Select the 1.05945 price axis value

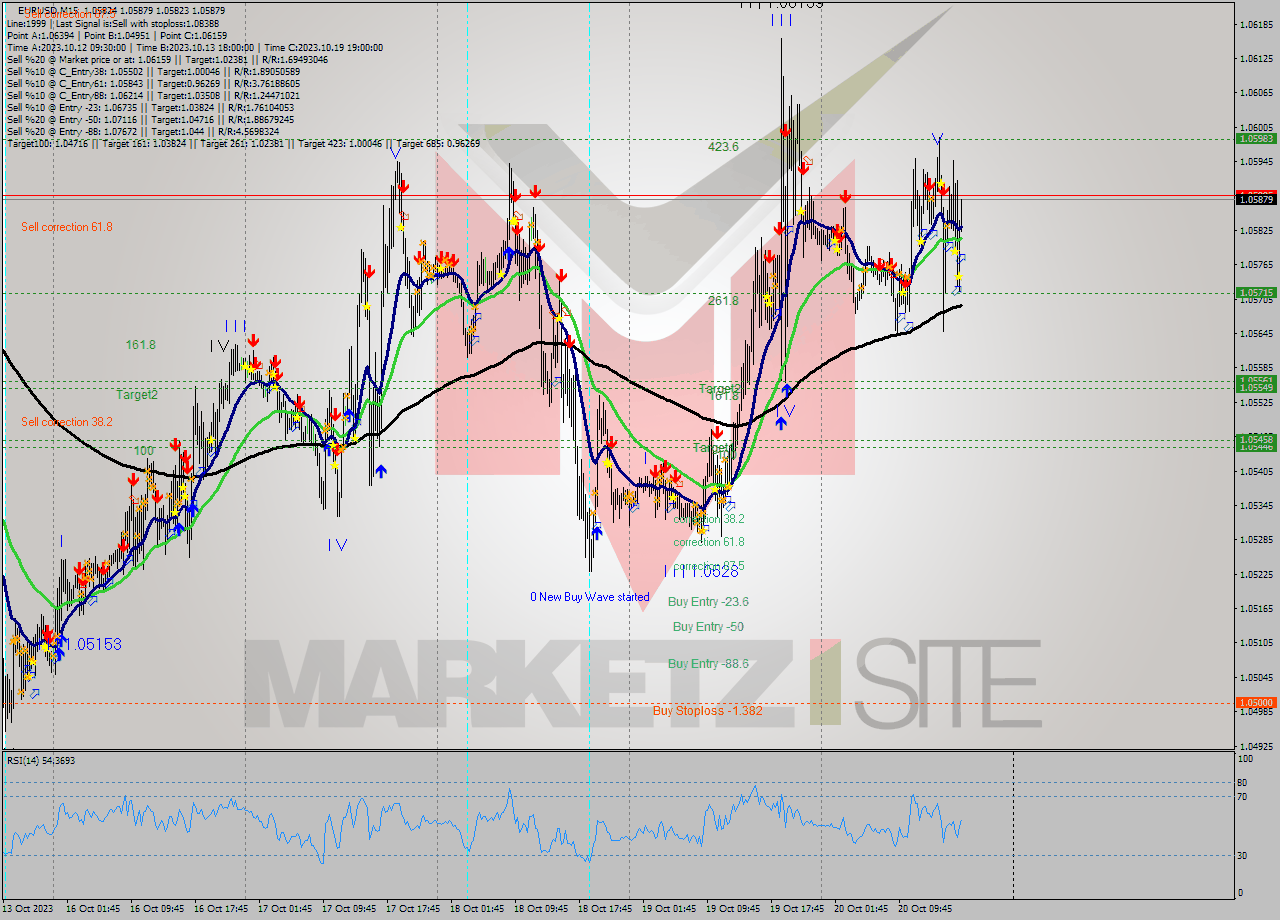point(1255,161)
